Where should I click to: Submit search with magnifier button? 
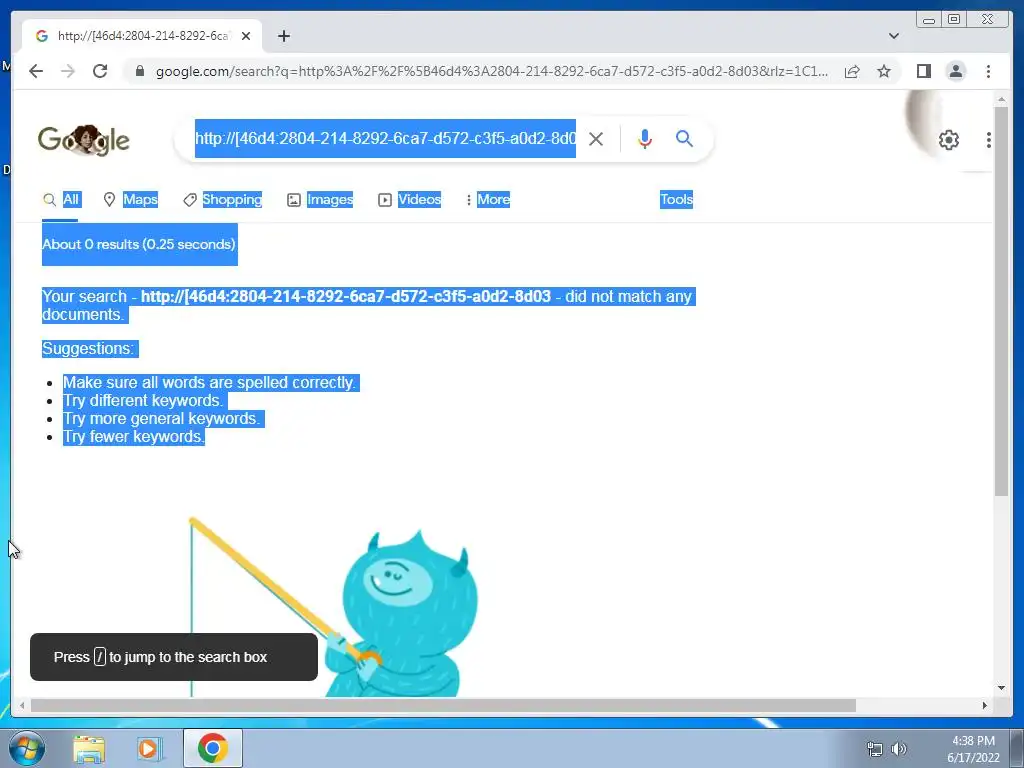pyautogui.click(x=684, y=138)
